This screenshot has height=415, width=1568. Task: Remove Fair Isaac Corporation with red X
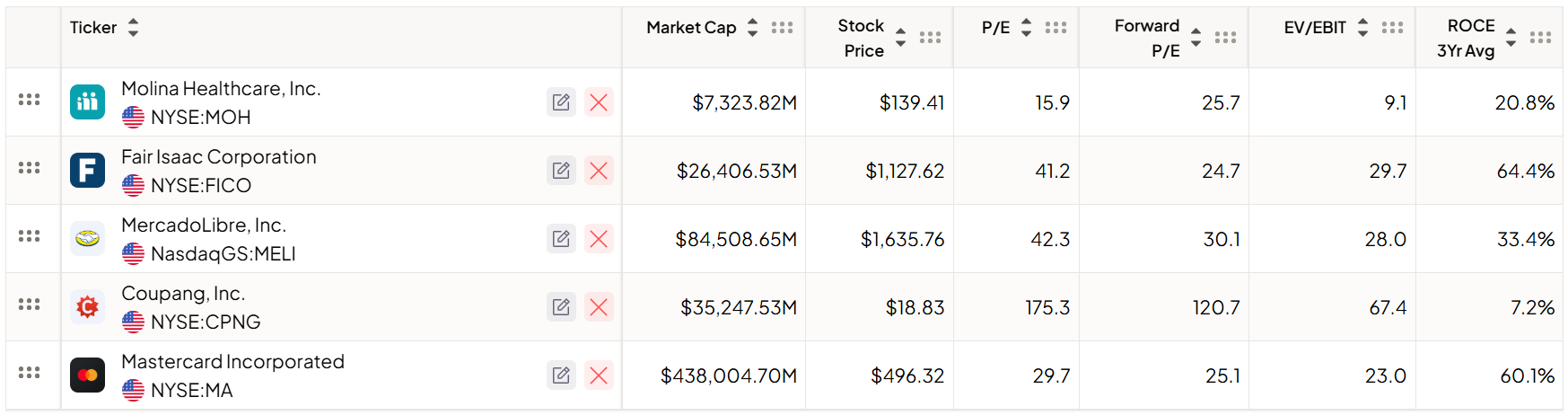(599, 171)
